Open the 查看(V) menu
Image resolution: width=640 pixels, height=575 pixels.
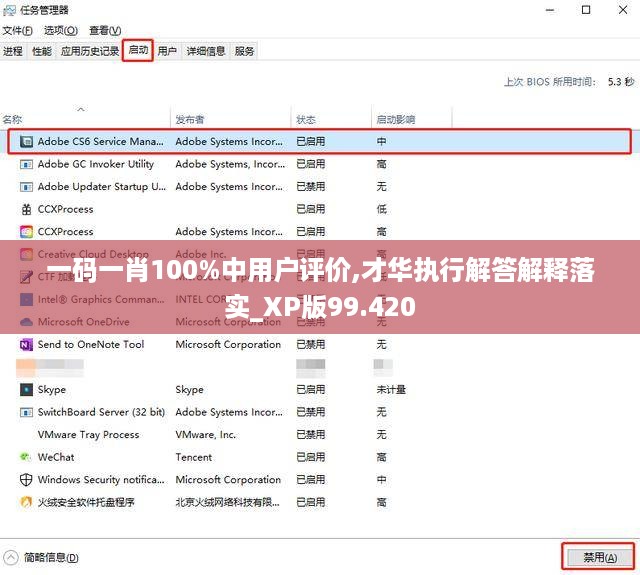point(105,31)
